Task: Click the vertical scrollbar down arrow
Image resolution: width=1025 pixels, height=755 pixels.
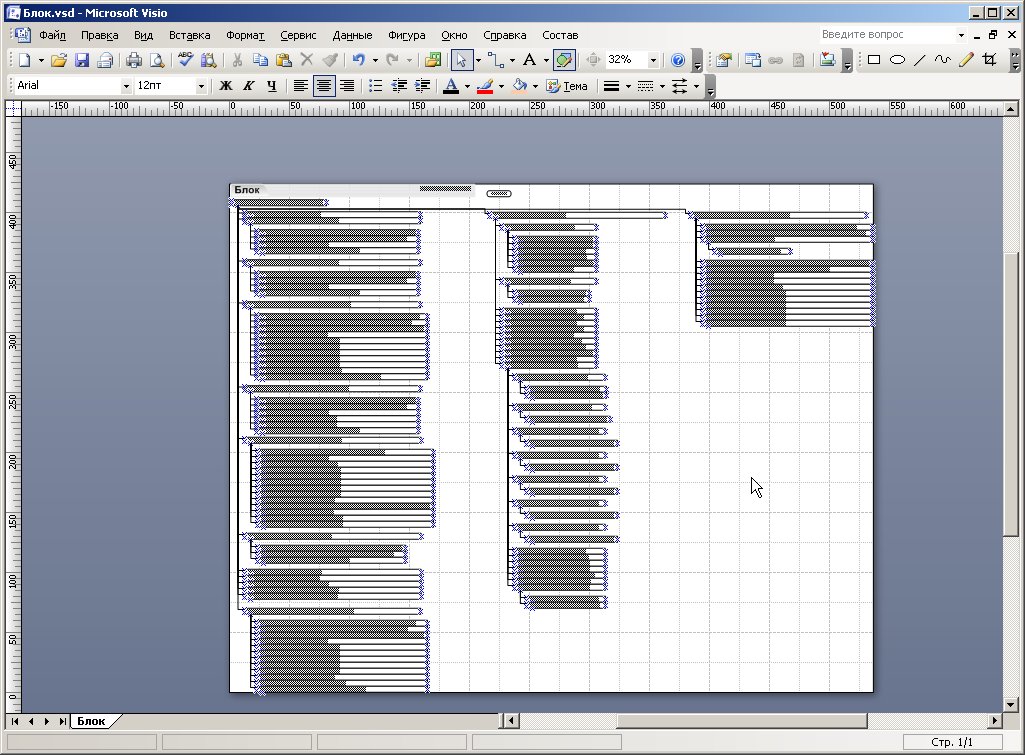Action: coord(1011,705)
